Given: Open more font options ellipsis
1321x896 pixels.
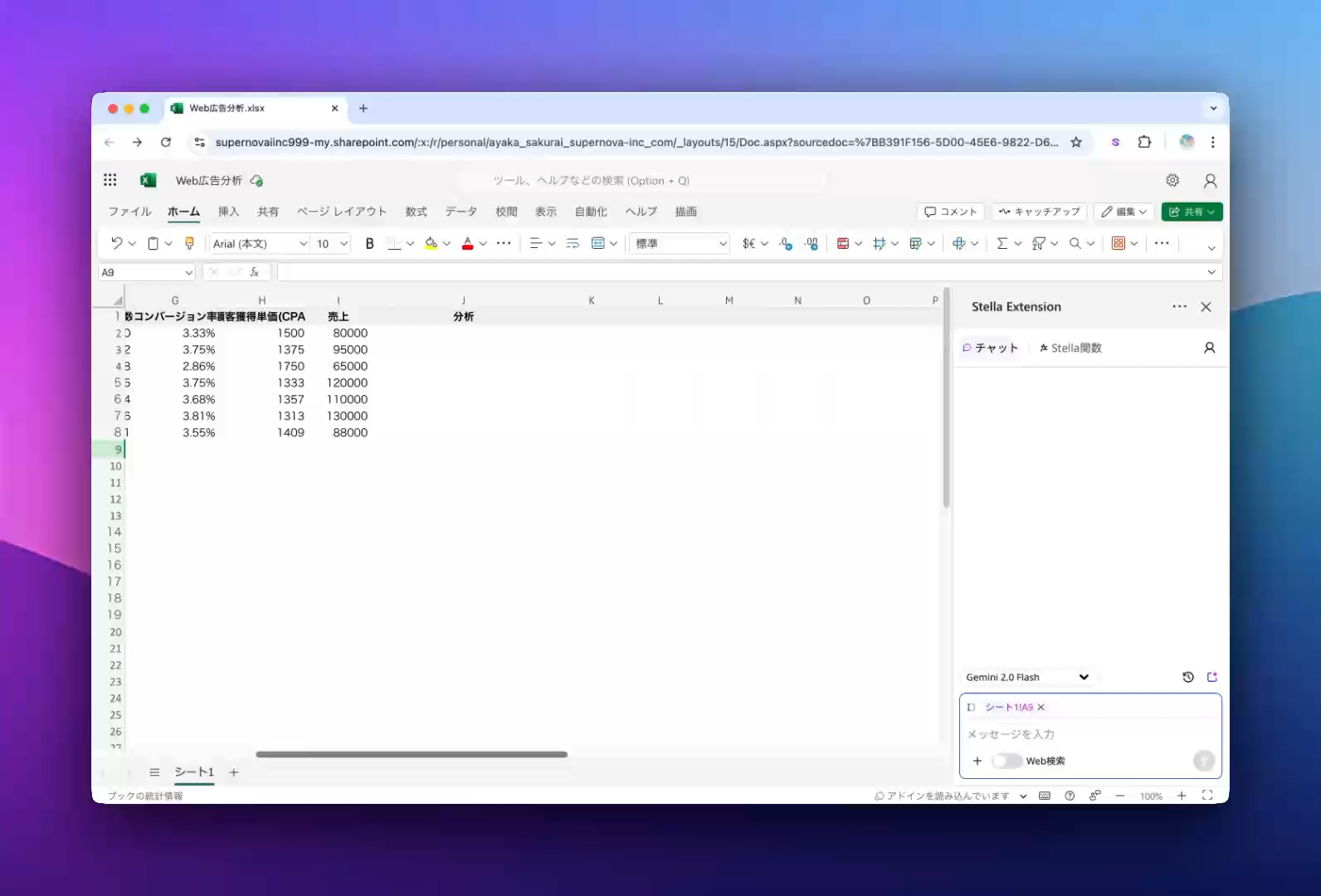Looking at the screenshot, I should [x=504, y=243].
